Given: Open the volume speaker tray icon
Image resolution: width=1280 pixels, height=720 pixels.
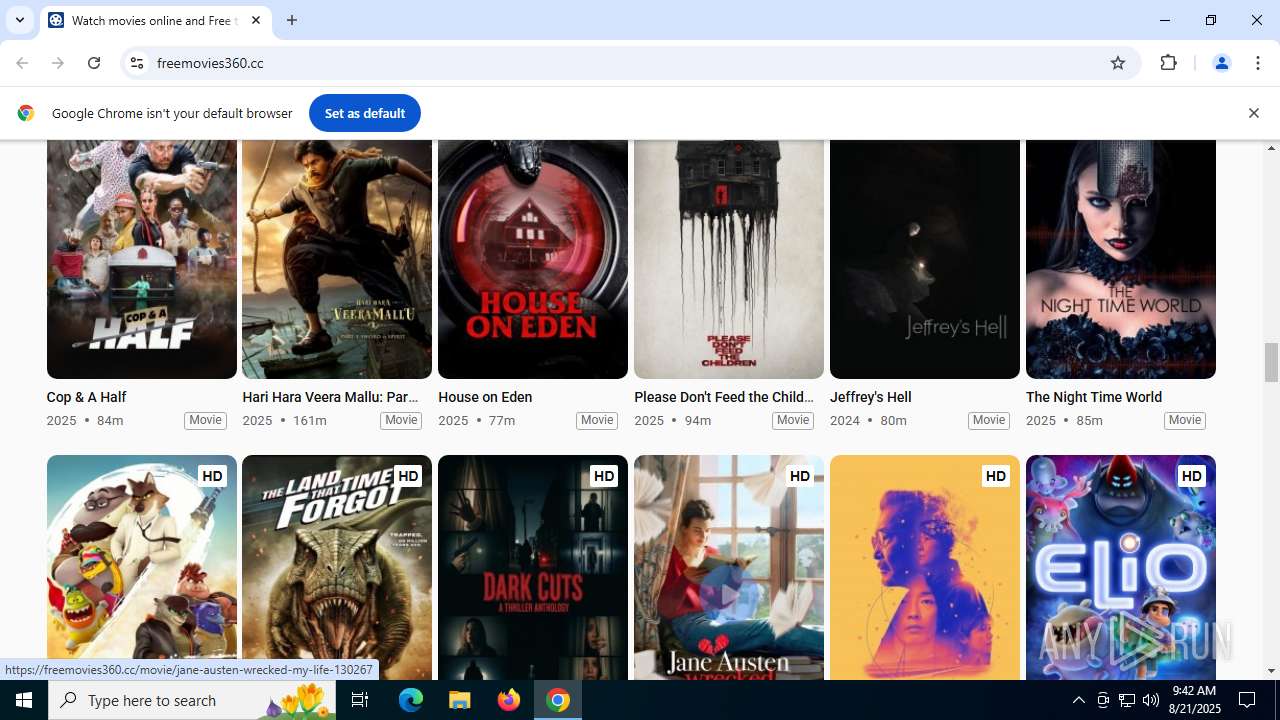Looking at the screenshot, I should point(1150,700).
